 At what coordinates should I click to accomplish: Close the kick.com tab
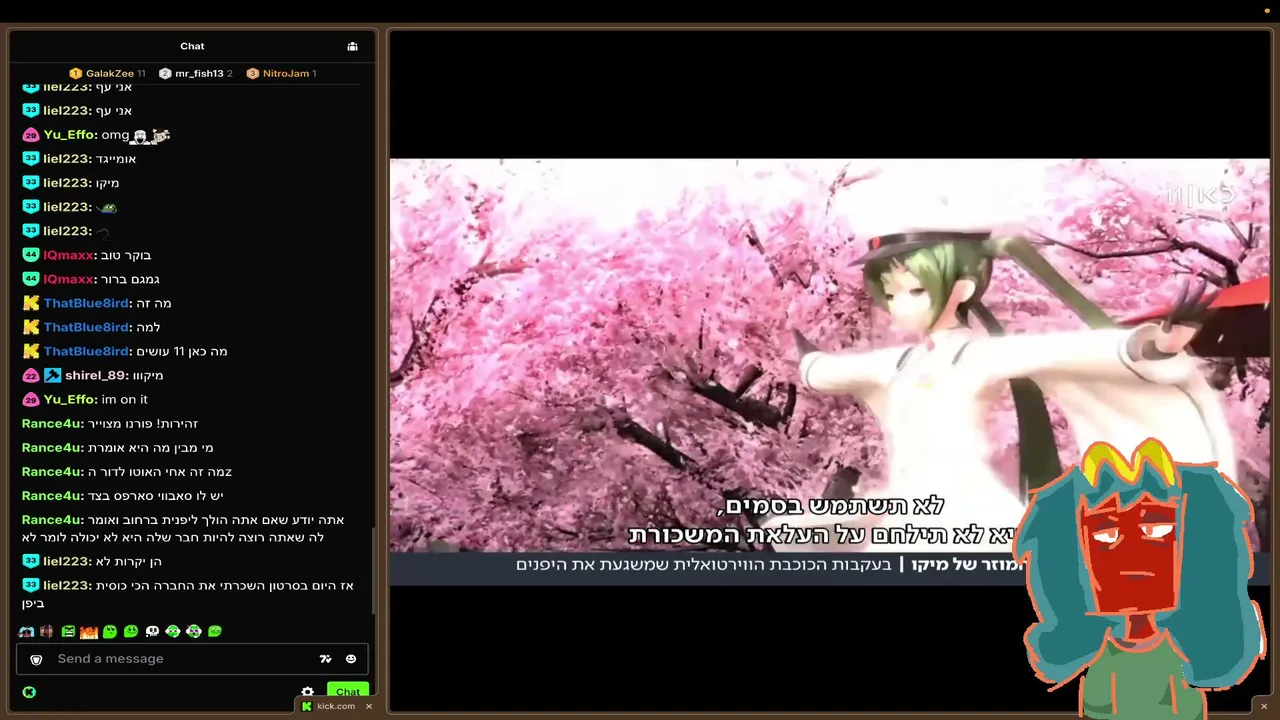368,706
